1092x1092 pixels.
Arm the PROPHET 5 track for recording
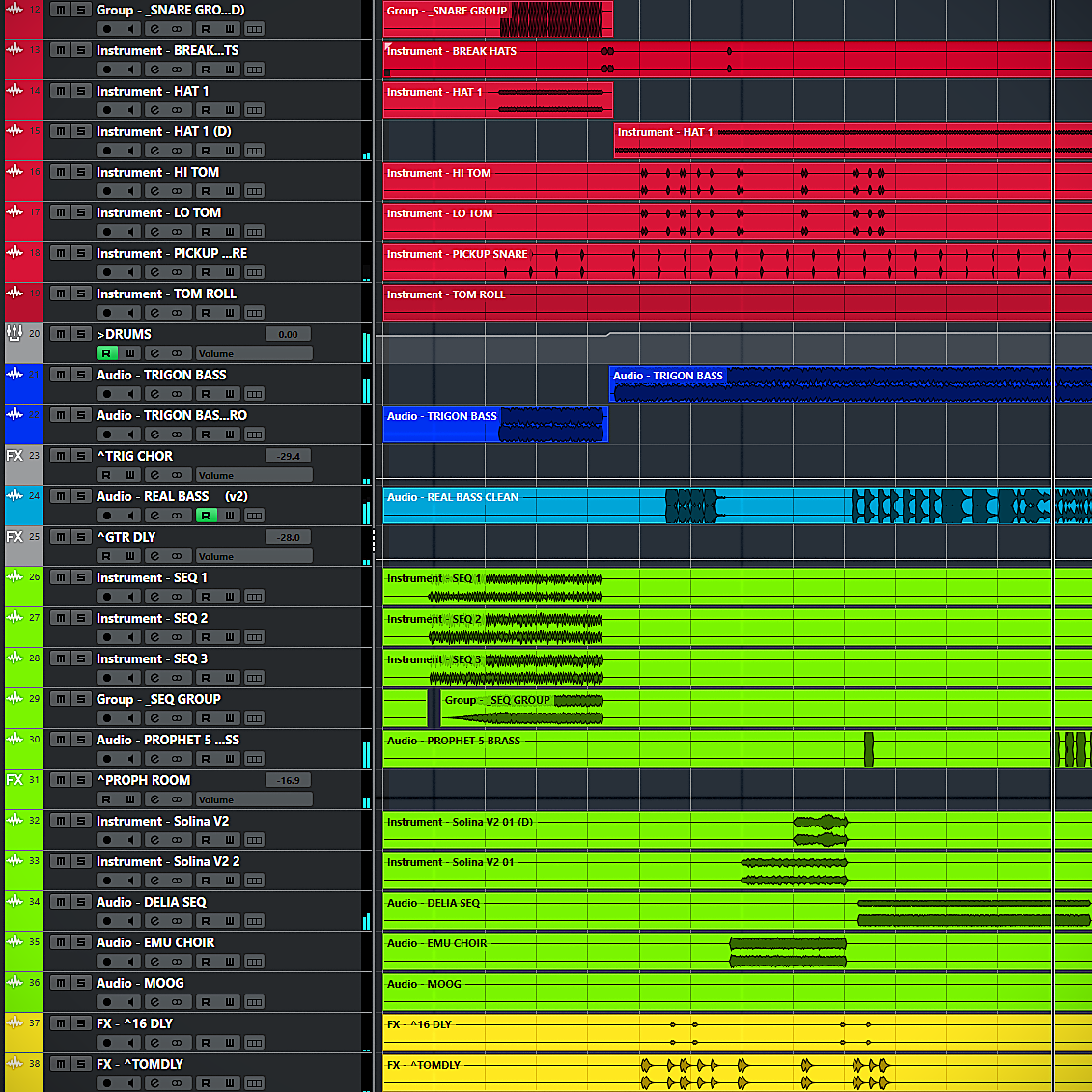pos(107,759)
